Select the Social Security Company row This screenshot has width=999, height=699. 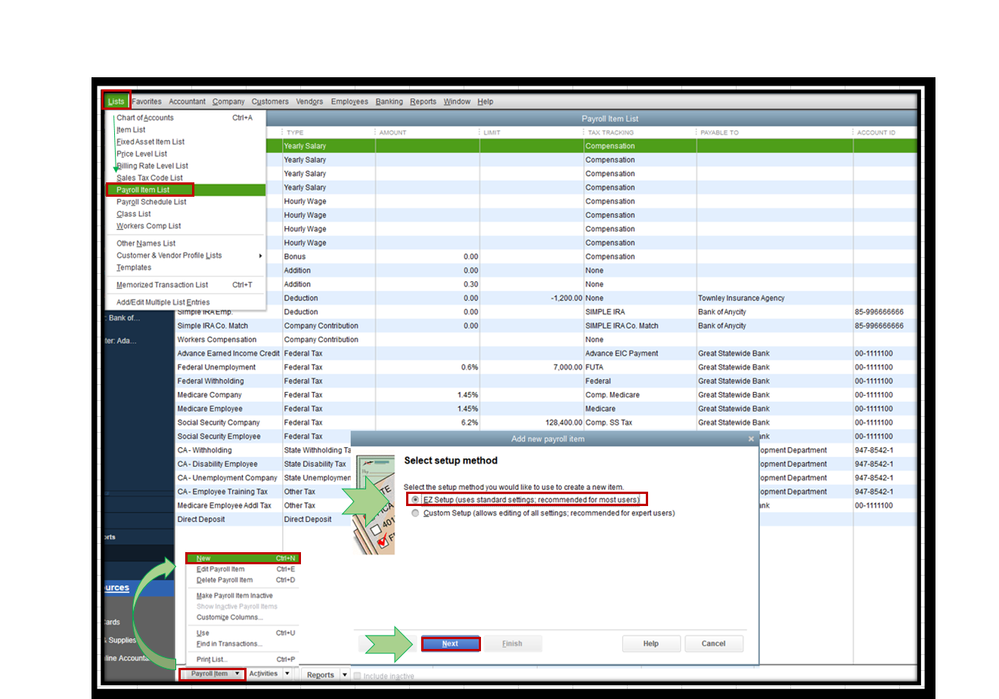(546, 422)
